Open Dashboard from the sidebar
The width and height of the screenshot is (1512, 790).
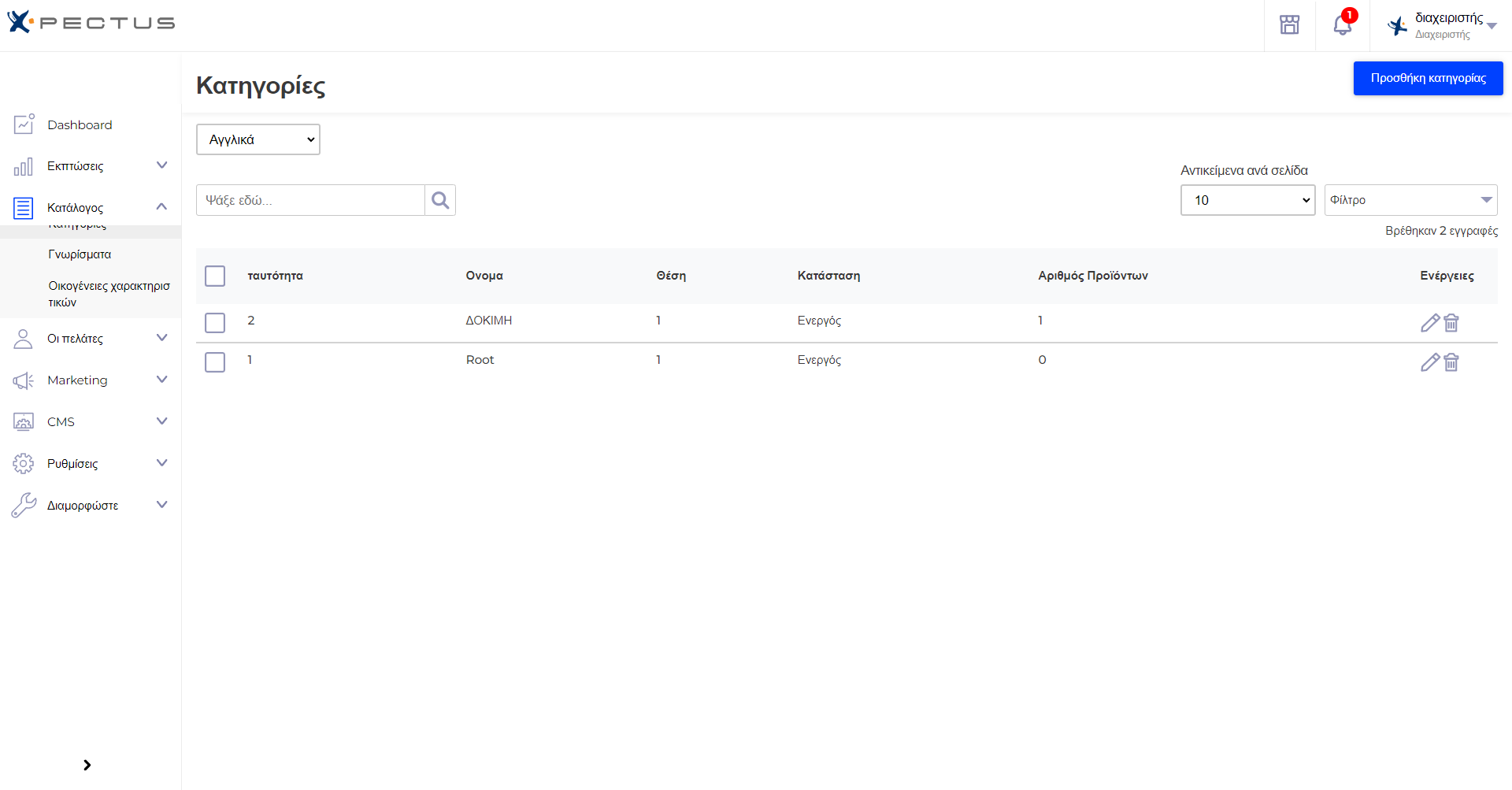tap(80, 124)
